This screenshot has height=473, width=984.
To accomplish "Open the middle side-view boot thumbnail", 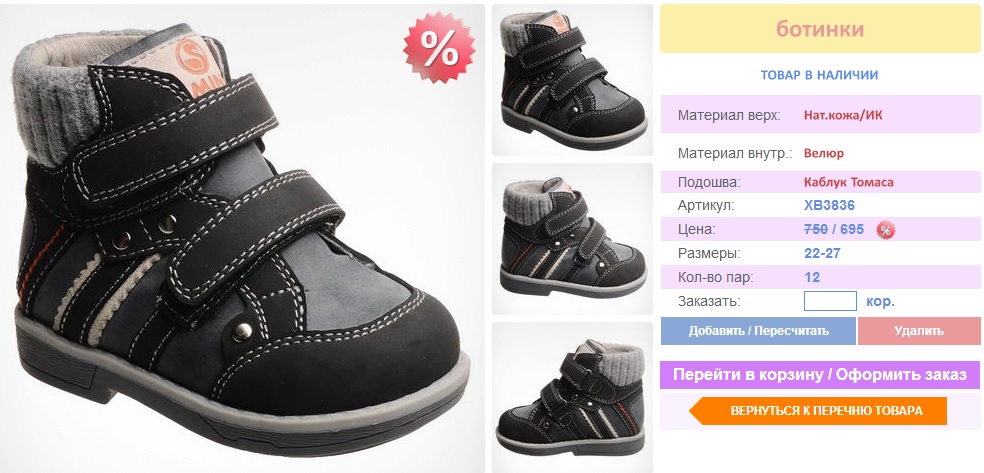I will coord(572,239).
